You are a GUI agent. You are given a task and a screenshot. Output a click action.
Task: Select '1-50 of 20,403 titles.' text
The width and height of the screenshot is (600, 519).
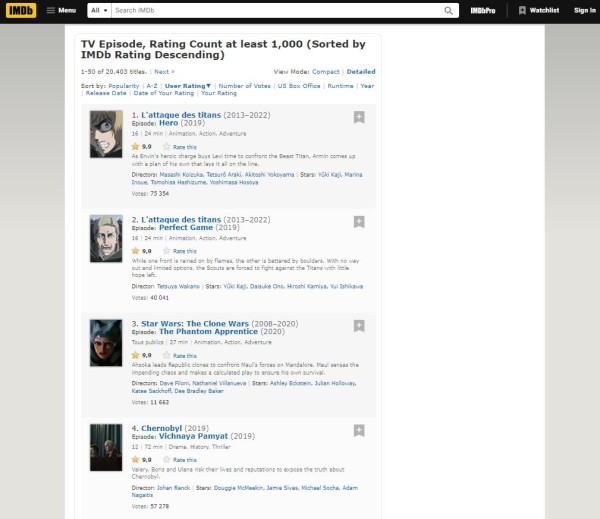coord(114,72)
